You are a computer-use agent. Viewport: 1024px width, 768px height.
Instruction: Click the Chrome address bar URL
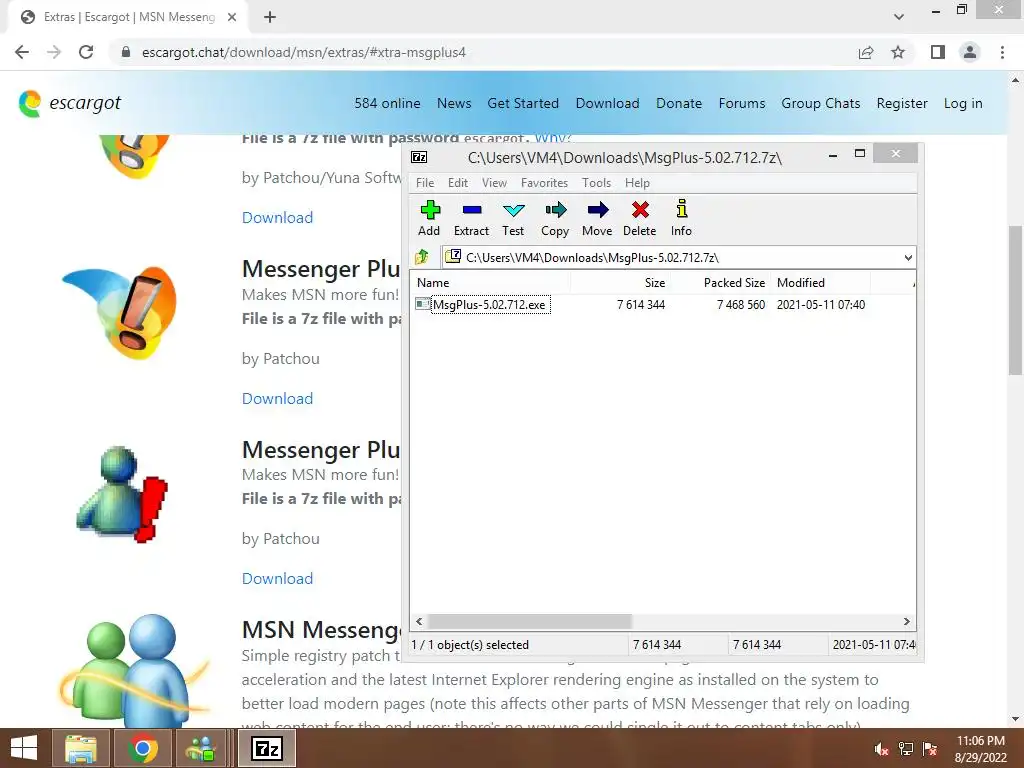tap(304, 52)
